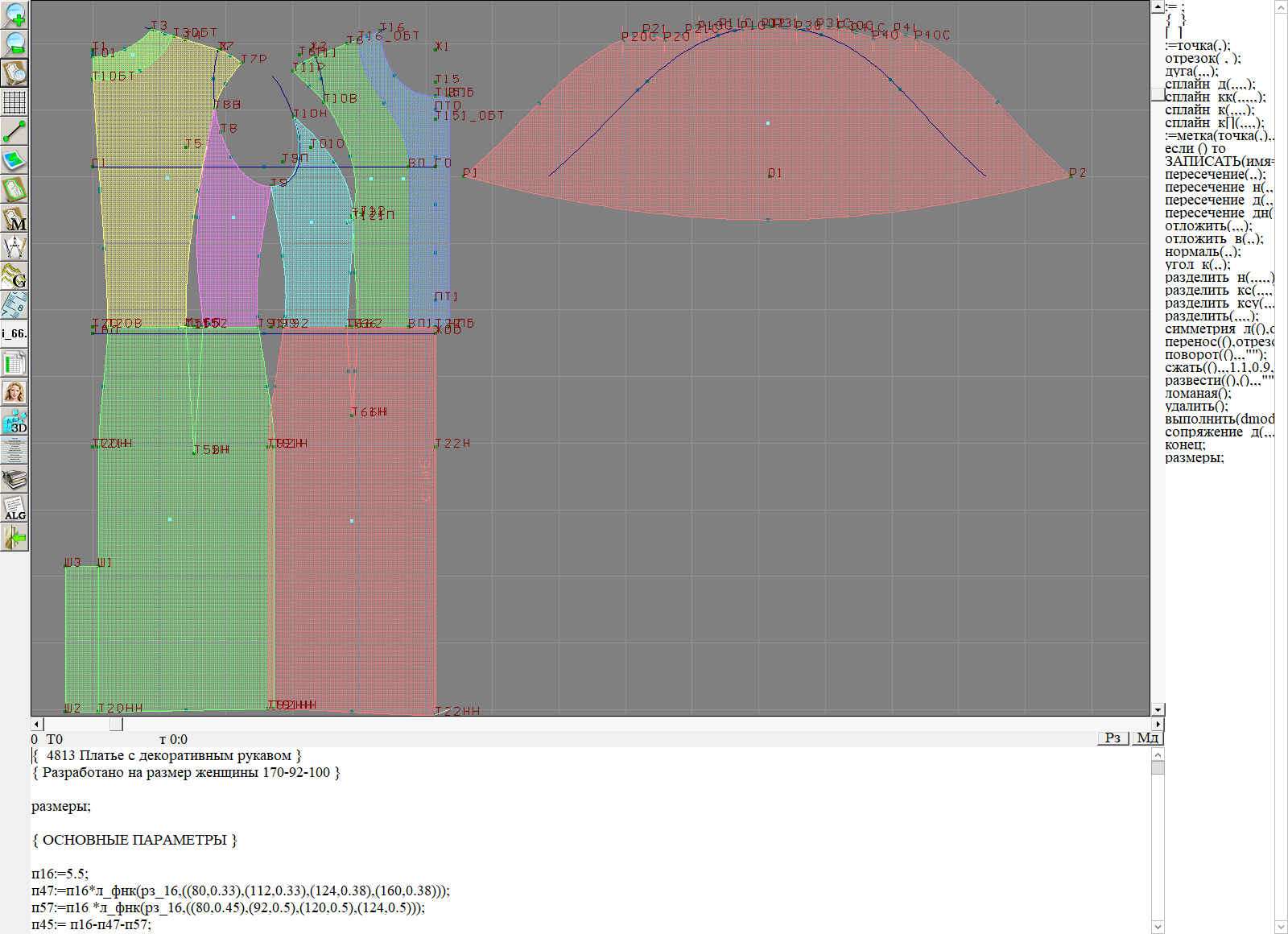Open the ALG algorithm document icon
Viewport: 1288px width, 934px height.
click(14, 508)
